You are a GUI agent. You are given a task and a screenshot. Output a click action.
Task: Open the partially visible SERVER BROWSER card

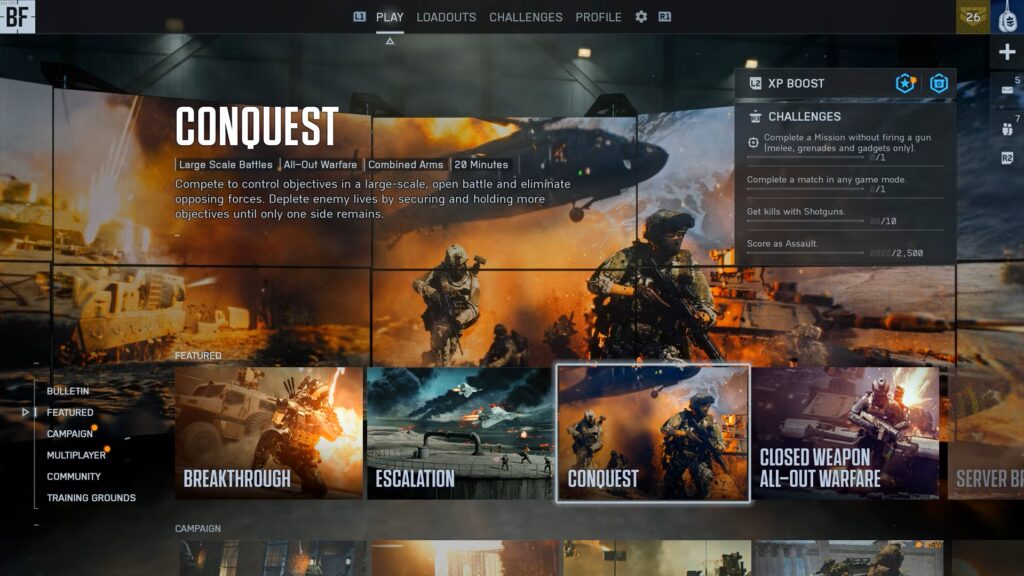[x=986, y=433]
